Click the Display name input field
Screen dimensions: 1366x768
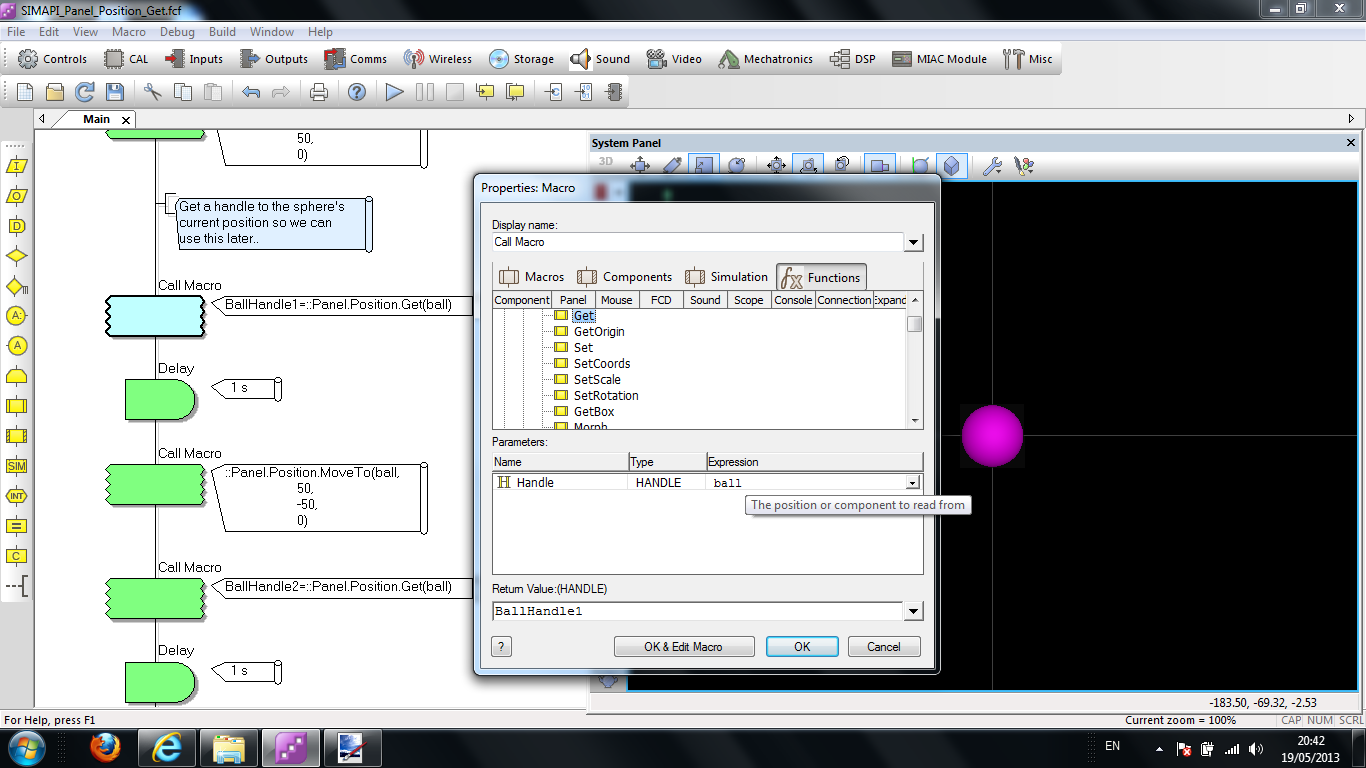coord(698,242)
